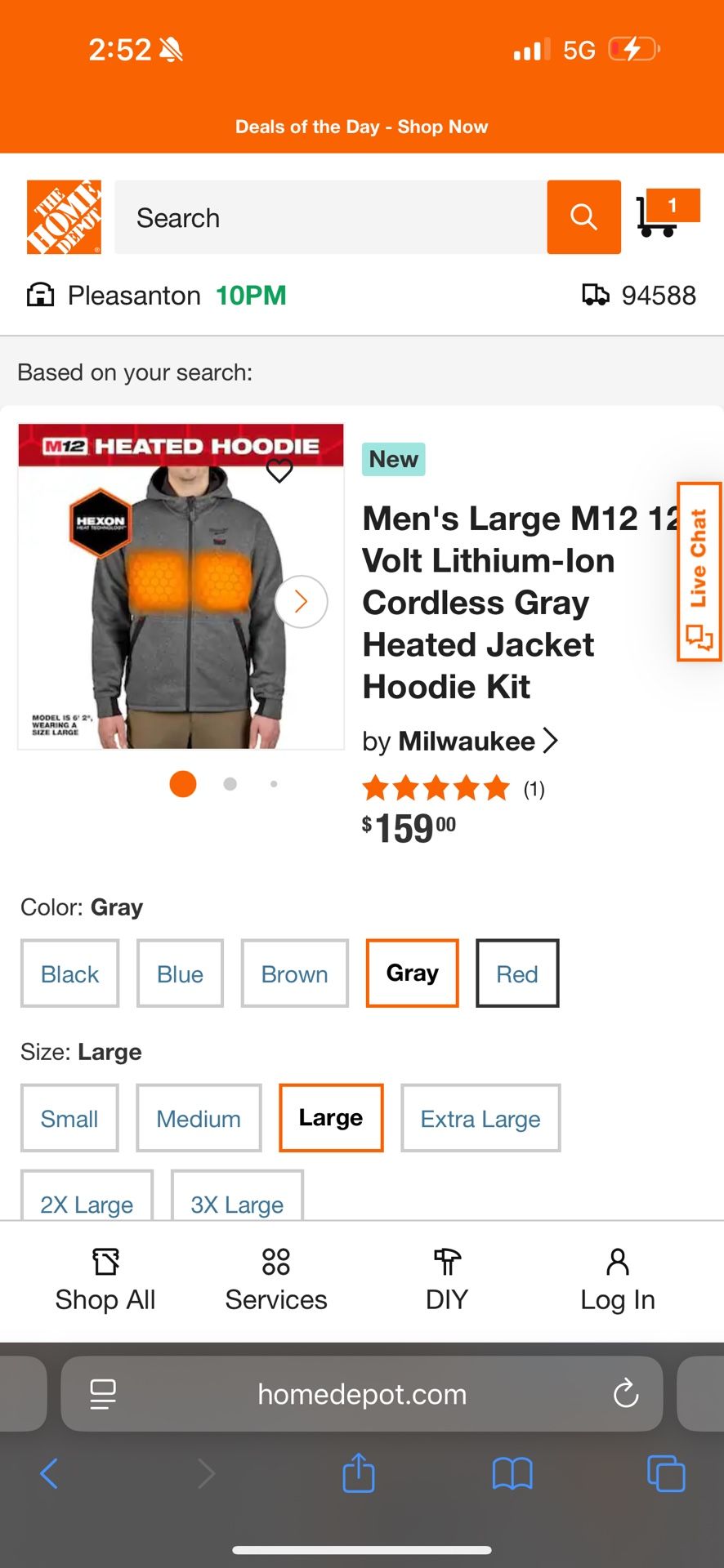Open the Services tab
Viewport: 724px width, 1568px height.
276,1280
